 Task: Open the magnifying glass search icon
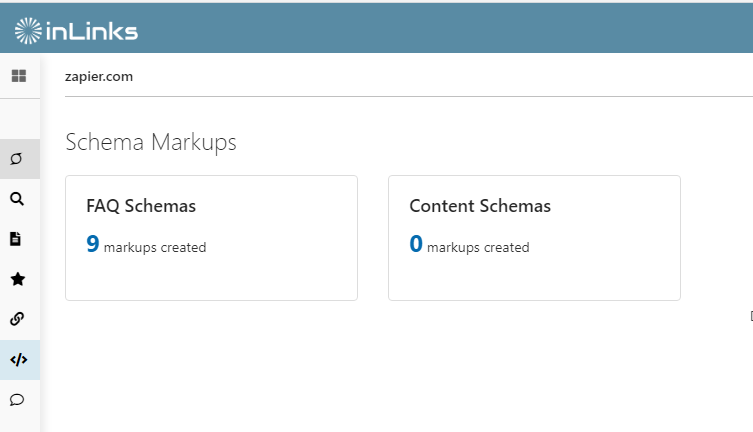[17, 199]
